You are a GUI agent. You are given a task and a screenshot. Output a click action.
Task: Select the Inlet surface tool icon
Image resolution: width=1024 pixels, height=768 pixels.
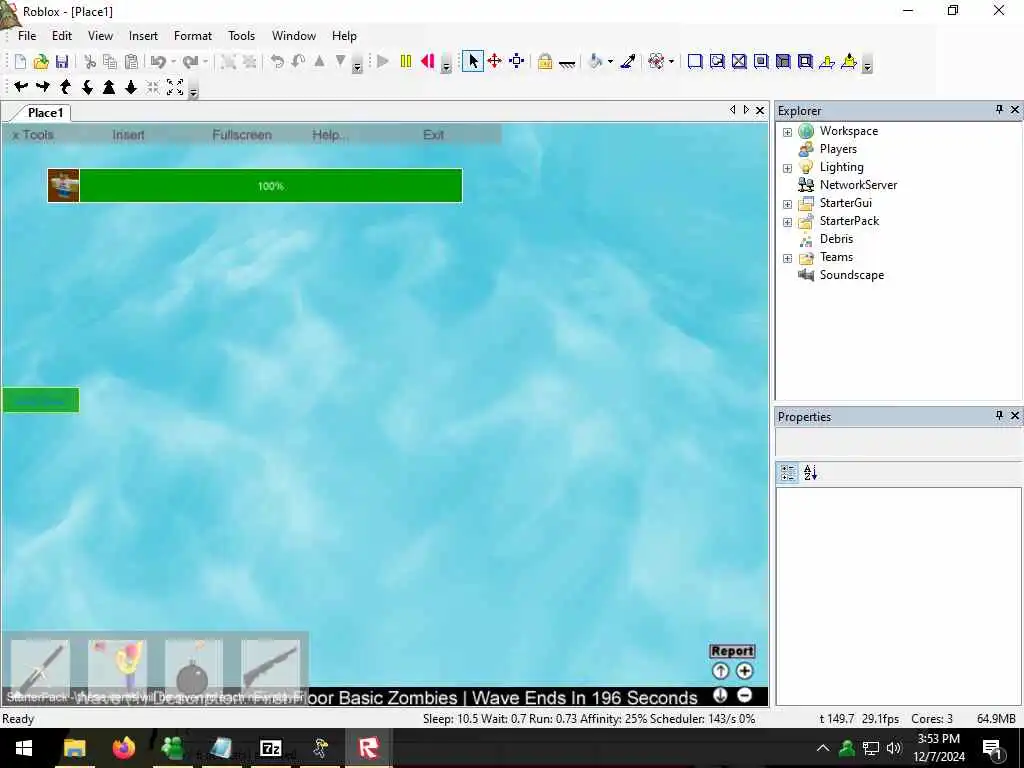tap(783, 61)
